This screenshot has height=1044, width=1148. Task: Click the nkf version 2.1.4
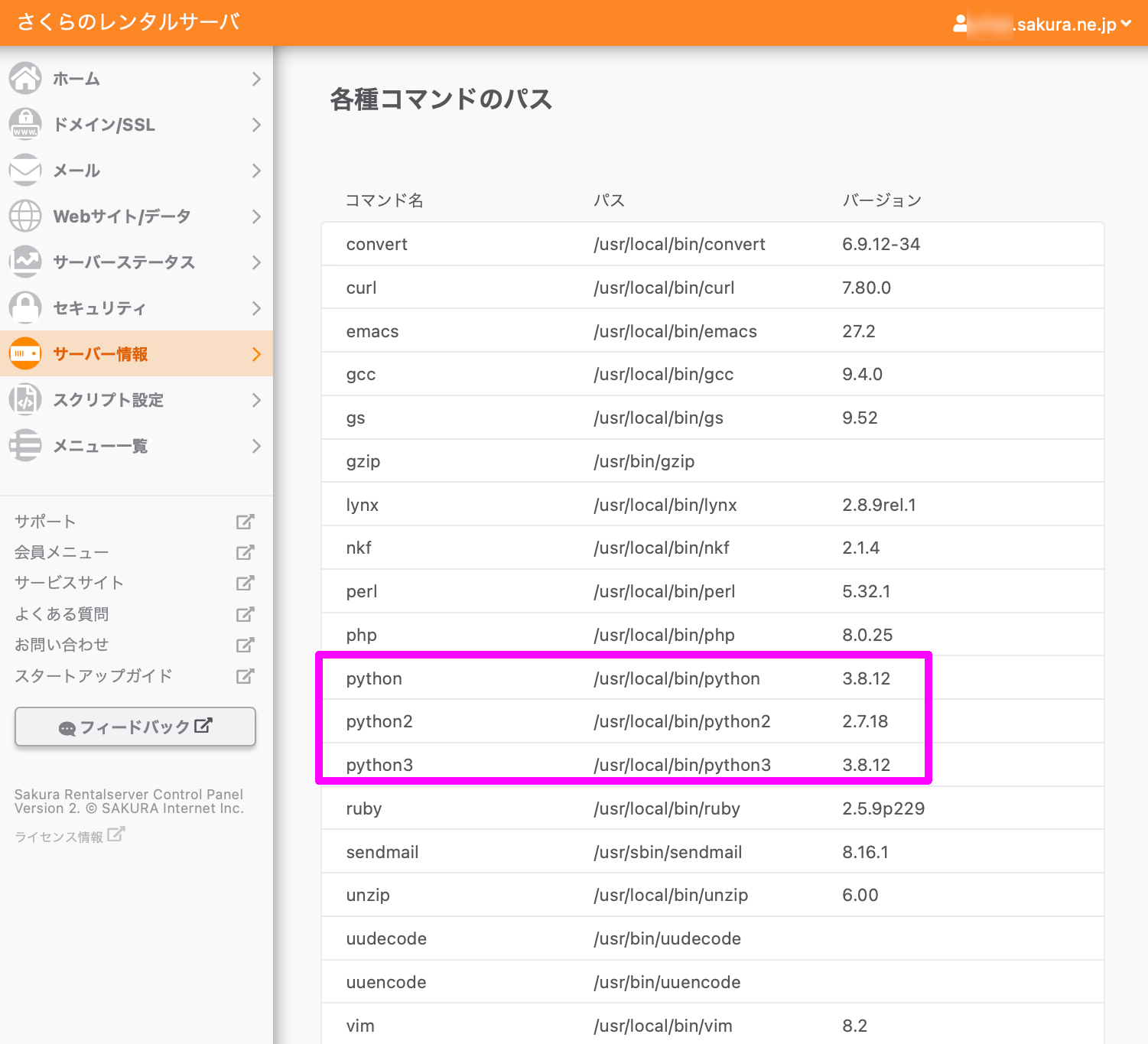pyautogui.click(x=860, y=548)
